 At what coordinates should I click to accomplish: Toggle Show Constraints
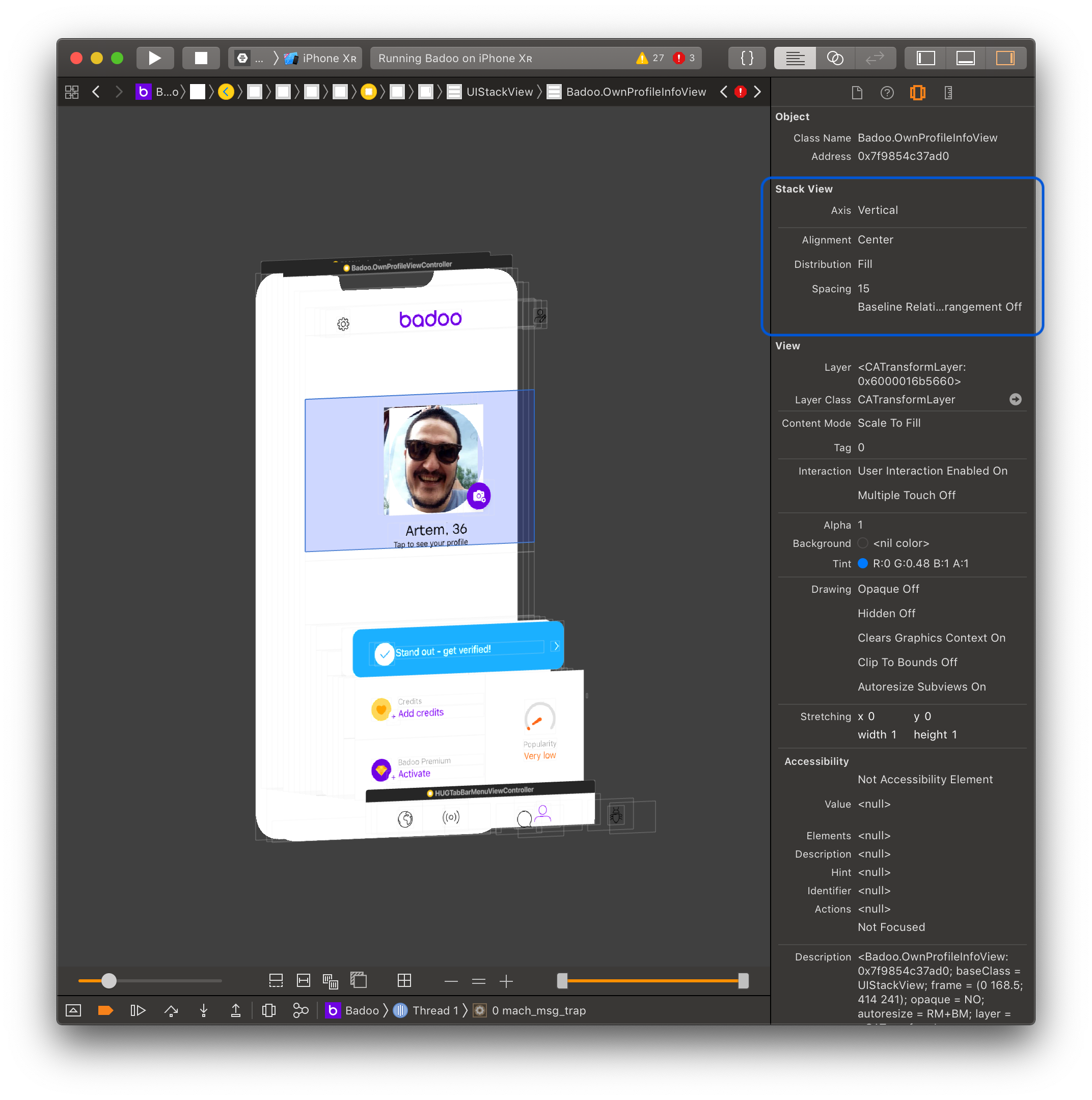coord(304,980)
